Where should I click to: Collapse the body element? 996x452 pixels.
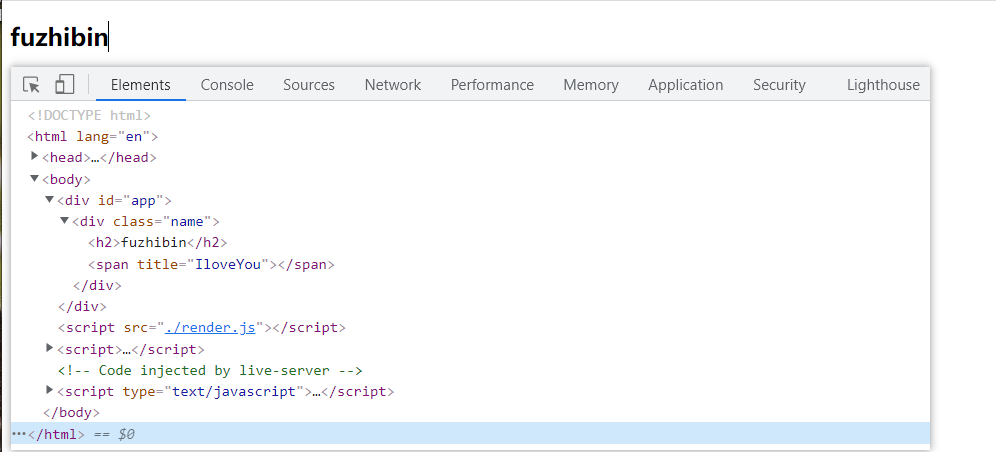tap(35, 178)
